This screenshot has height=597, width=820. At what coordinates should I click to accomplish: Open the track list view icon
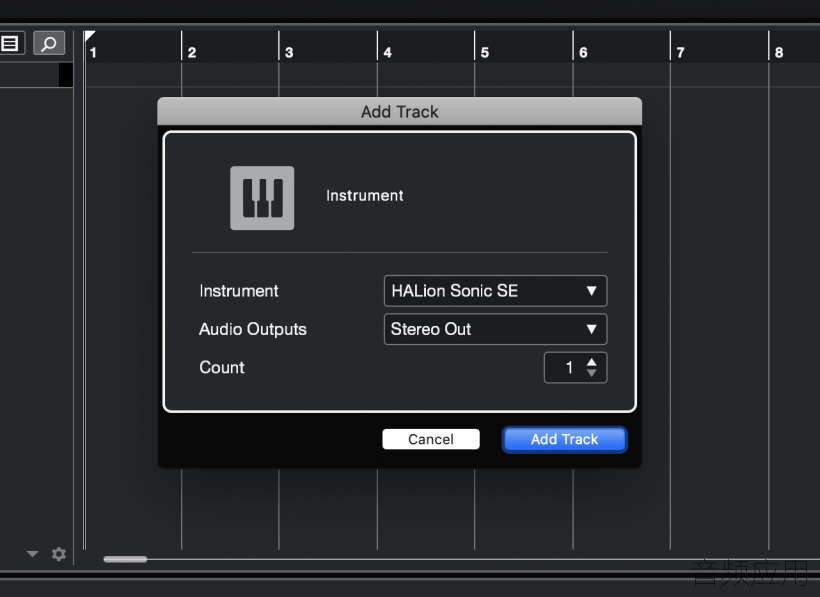pyautogui.click(x=10, y=43)
